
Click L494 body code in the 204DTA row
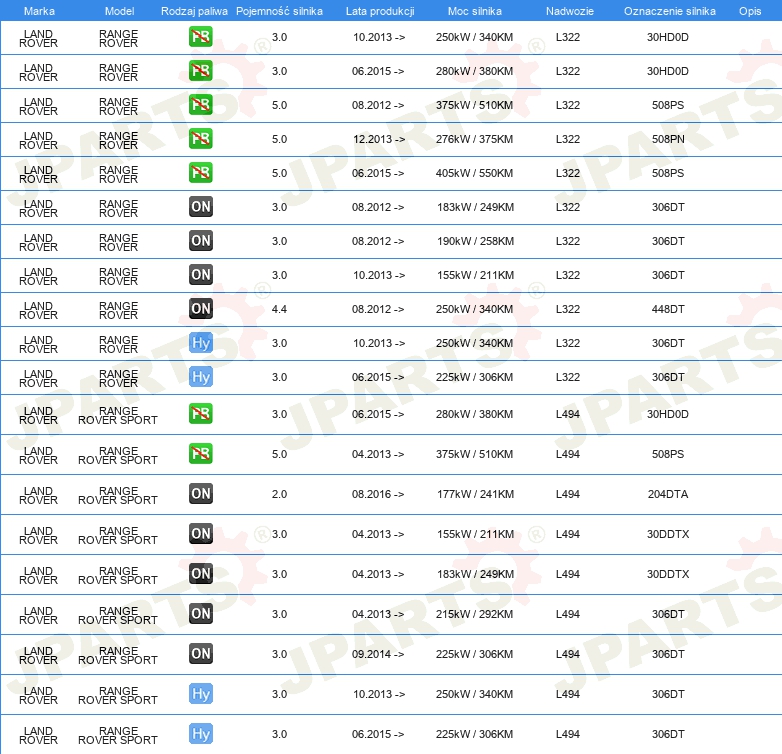[x=568, y=494]
